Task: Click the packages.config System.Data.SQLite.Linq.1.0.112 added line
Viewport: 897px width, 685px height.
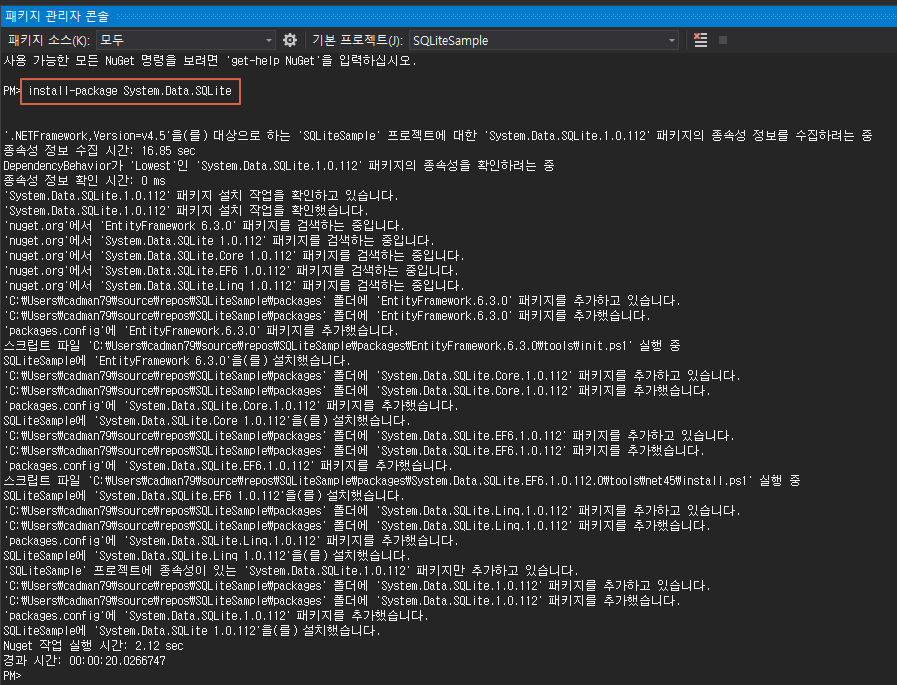Action: tap(232, 541)
